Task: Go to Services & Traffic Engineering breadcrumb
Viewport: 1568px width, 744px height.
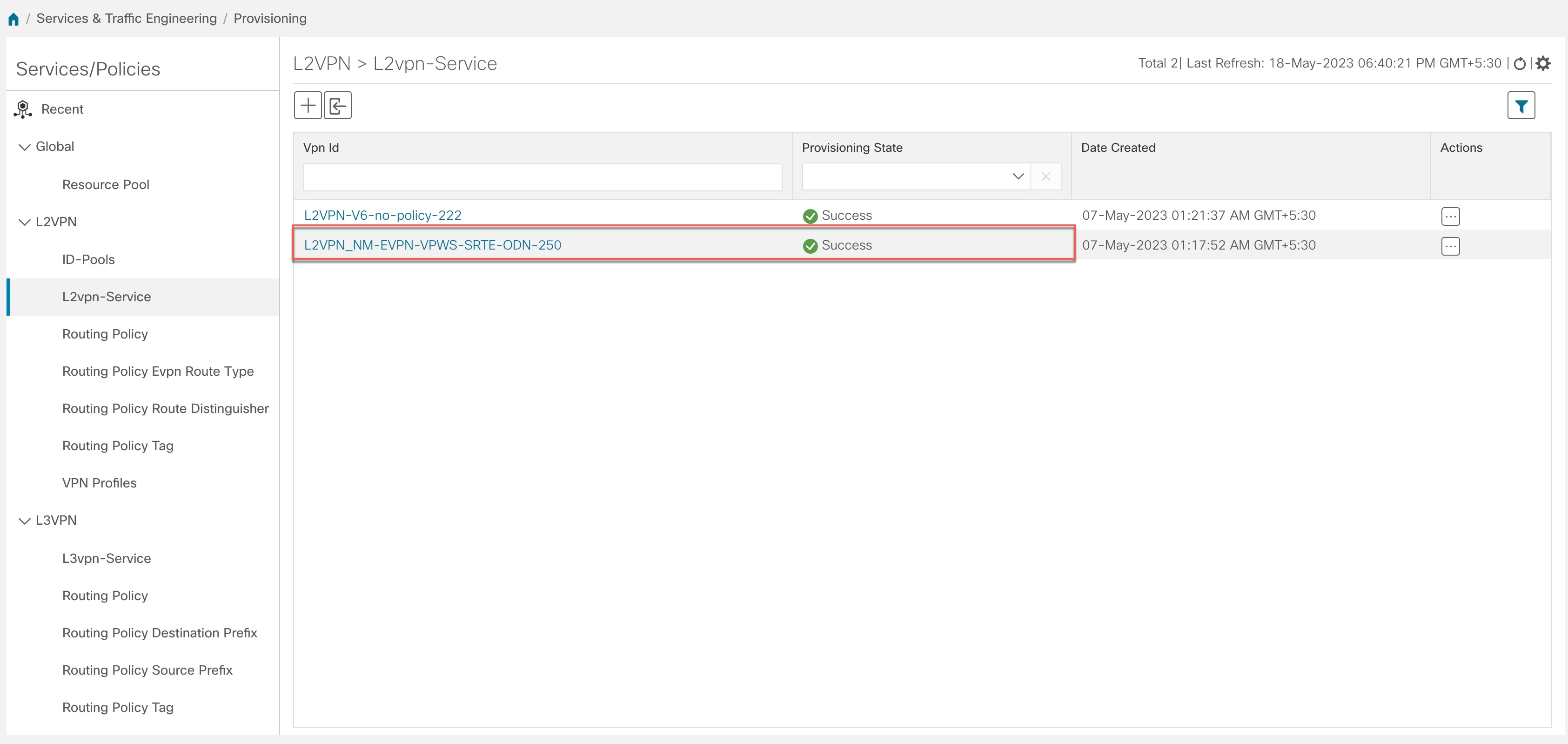Action: pos(126,18)
